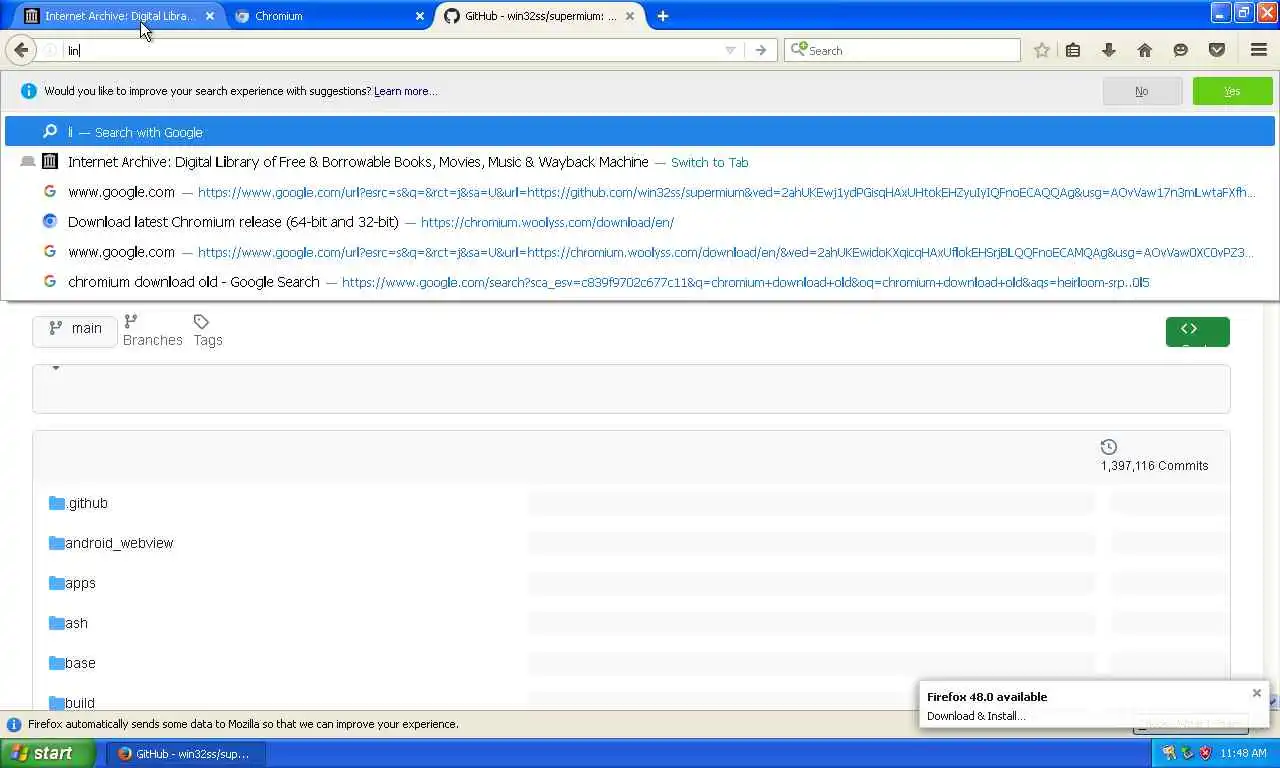Open a new tab with plus button
This screenshot has height=768, width=1280.
pyautogui.click(x=663, y=16)
